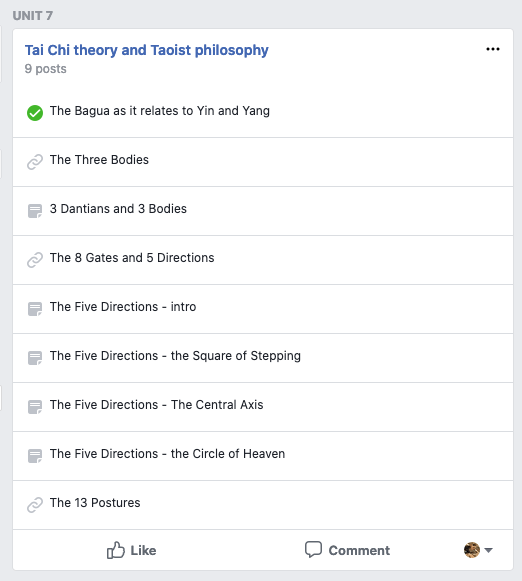Click the profile avatar thumbnail near Comment
The height and width of the screenshot is (581, 522).
(x=472, y=550)
